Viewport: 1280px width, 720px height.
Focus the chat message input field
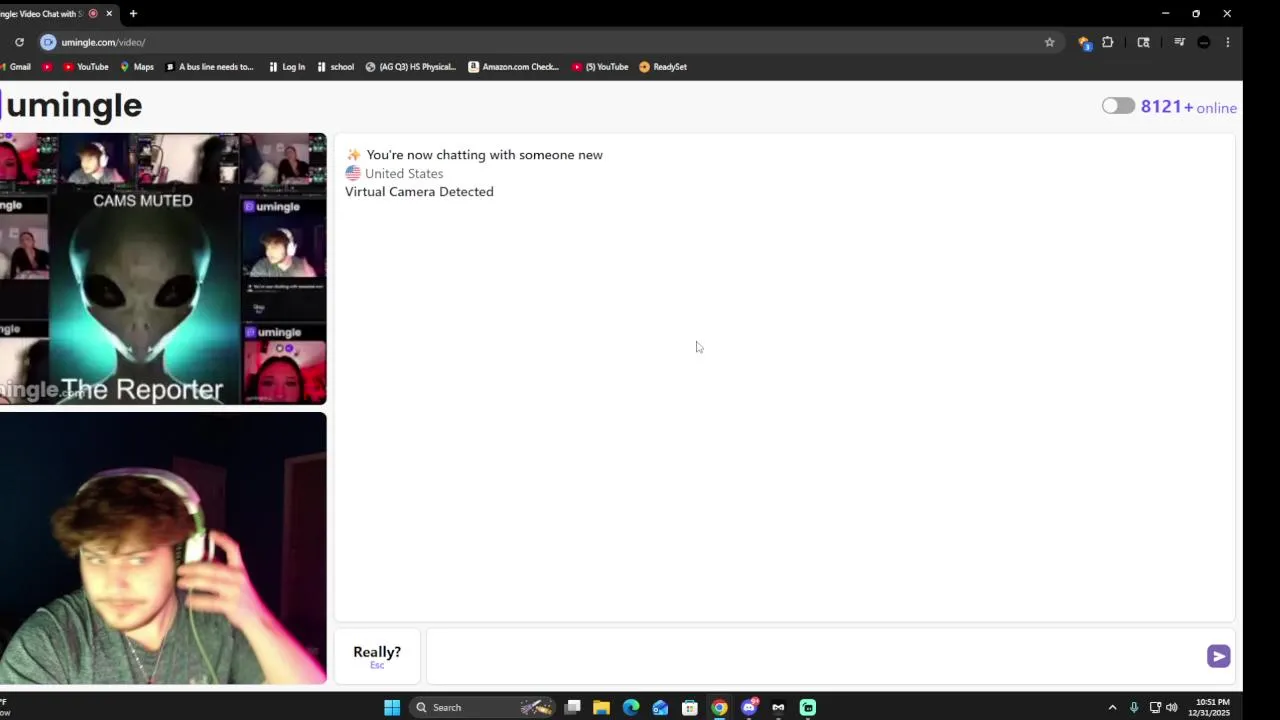pyautogui.click(x=815, y=656)
